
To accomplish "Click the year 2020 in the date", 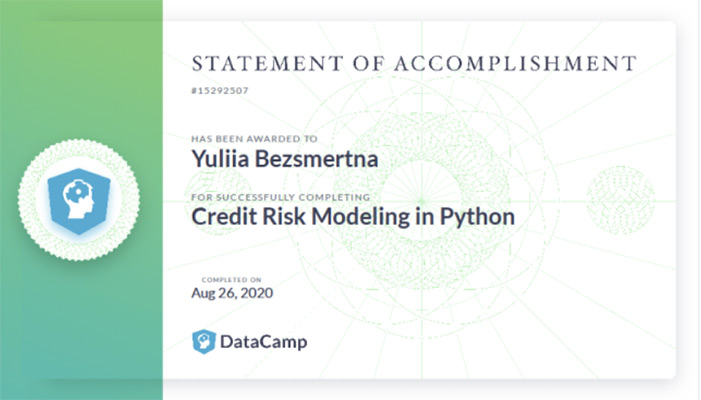I will 256,293.
